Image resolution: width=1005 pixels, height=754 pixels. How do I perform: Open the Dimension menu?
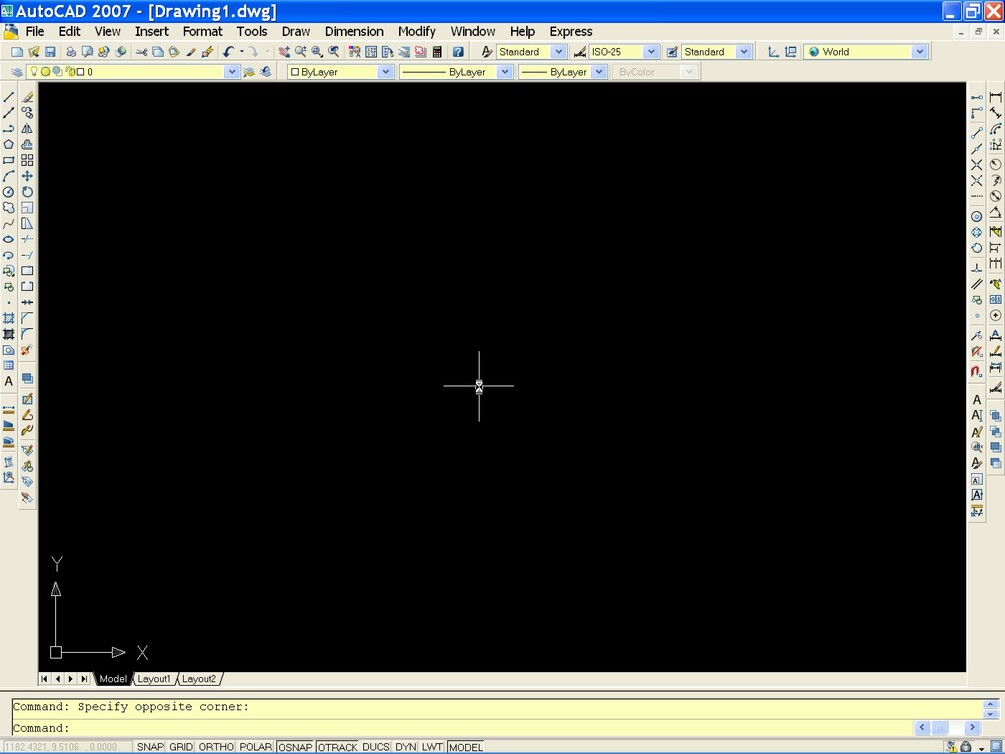(354, 31)
